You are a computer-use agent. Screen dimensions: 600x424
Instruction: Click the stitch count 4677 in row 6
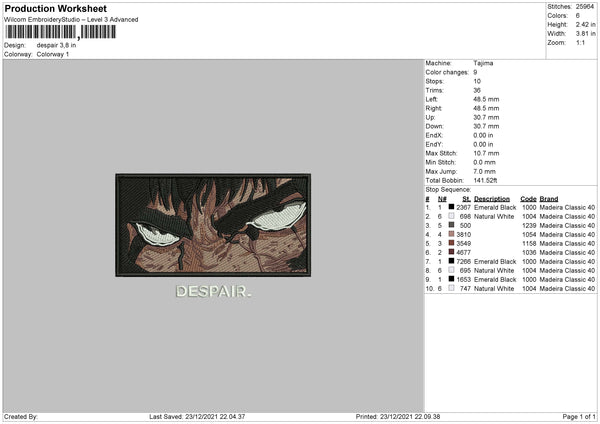click(463, 253)
